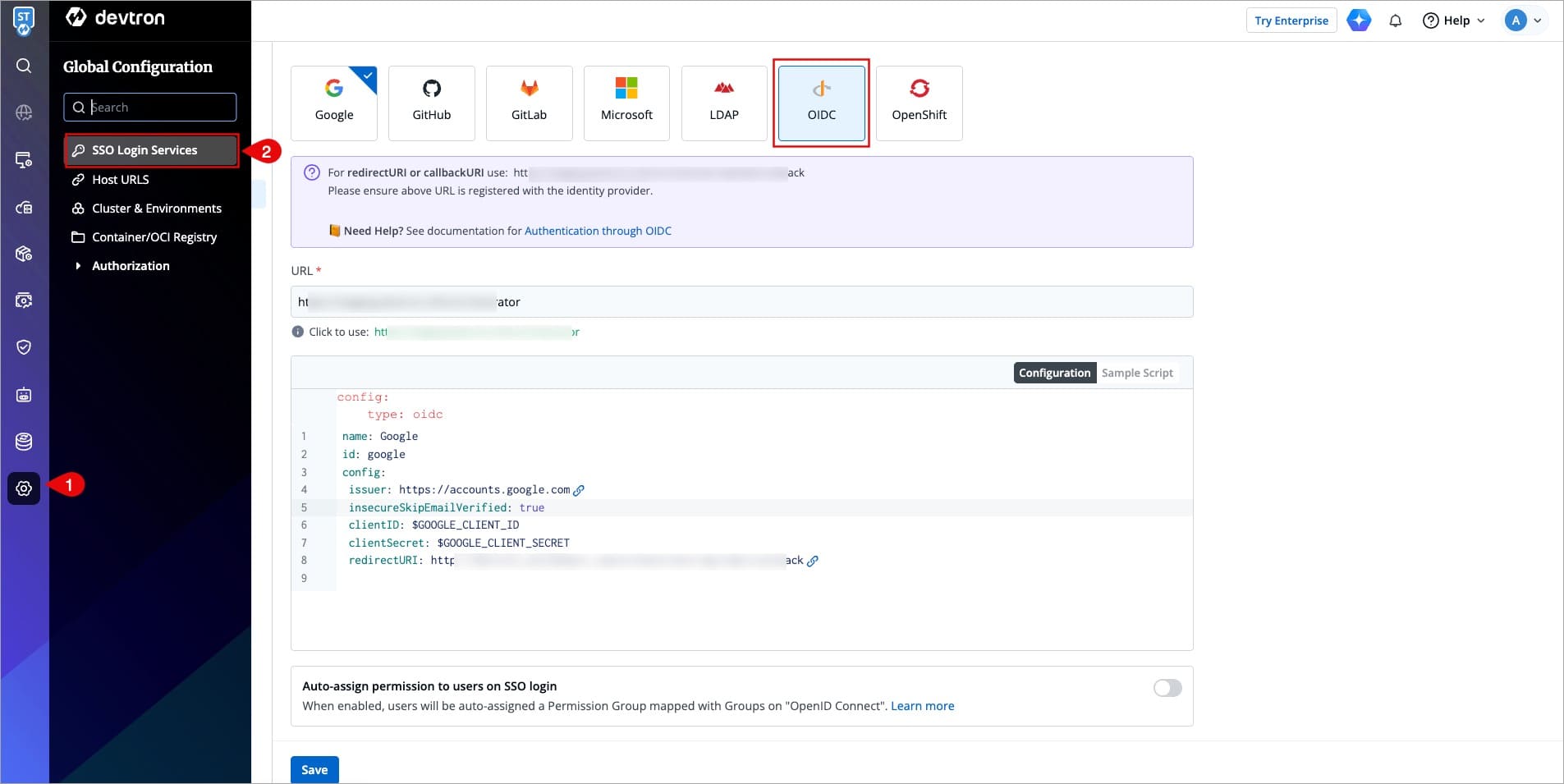Open the security shield icon in sidebar
1564x784 pixels.
pos(24,347)
